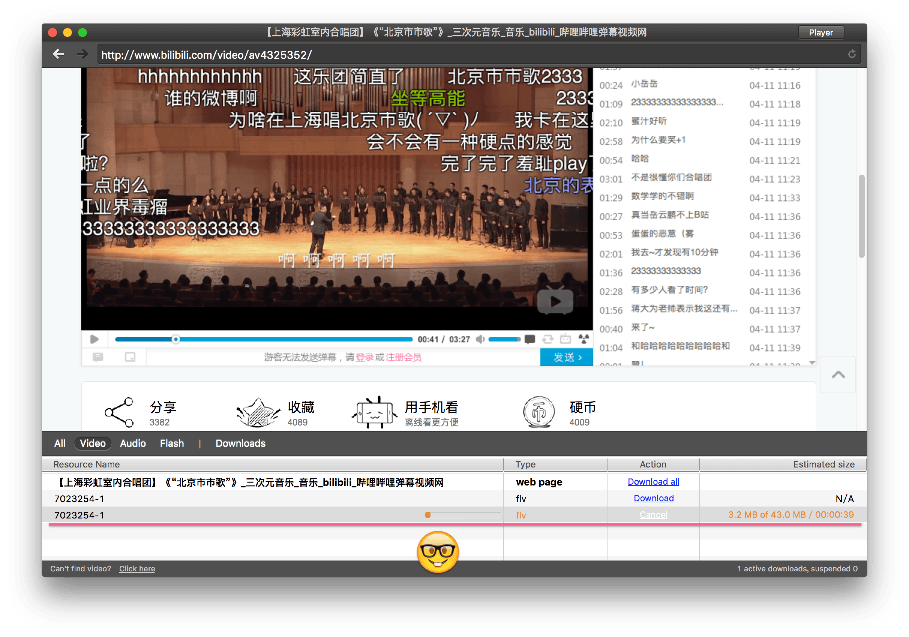The width and height of the screenshot is (909, 637).
Task: Click the back-to-top chevron button
Action: click(838, 375)
